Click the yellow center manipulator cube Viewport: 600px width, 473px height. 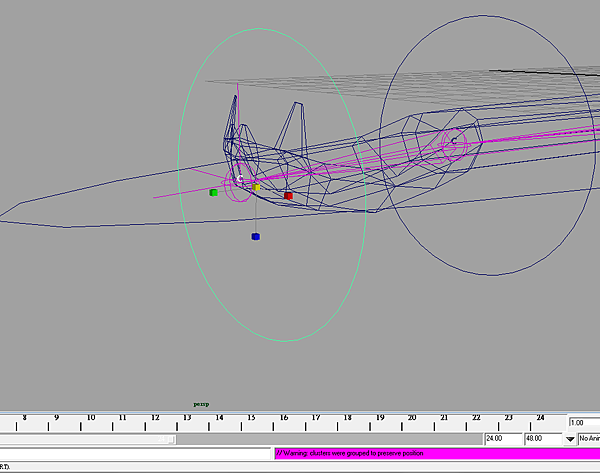click(256, 187)
